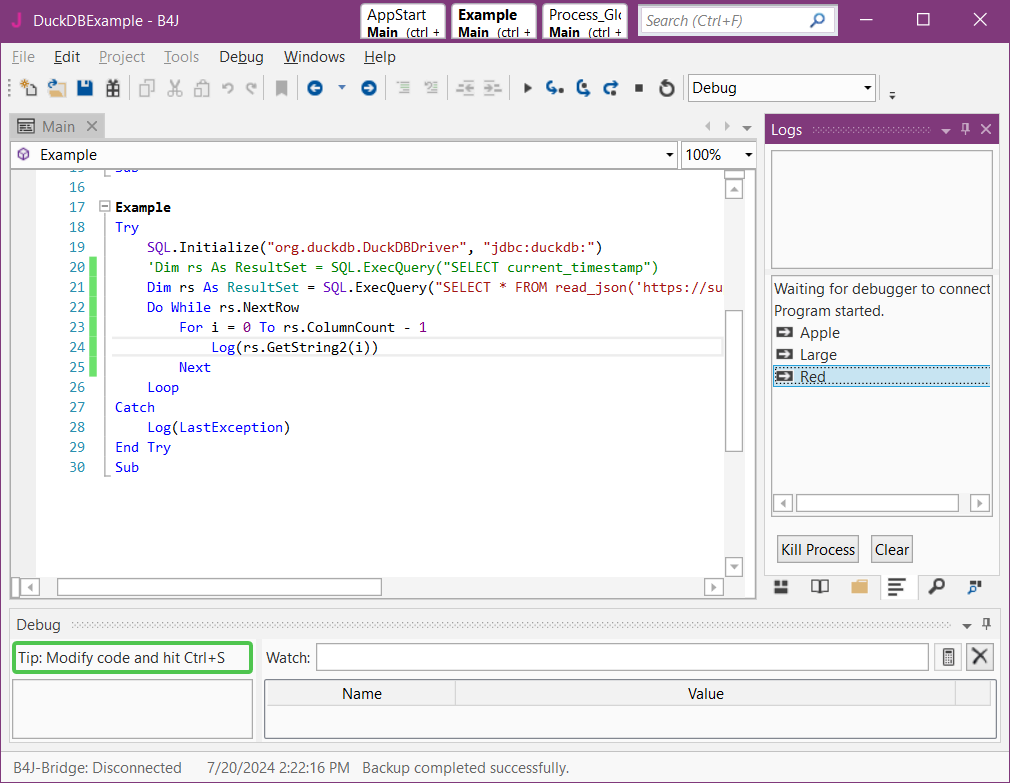Click the Kill Process button
The image size is (1010, 783).
pos(818,549)
